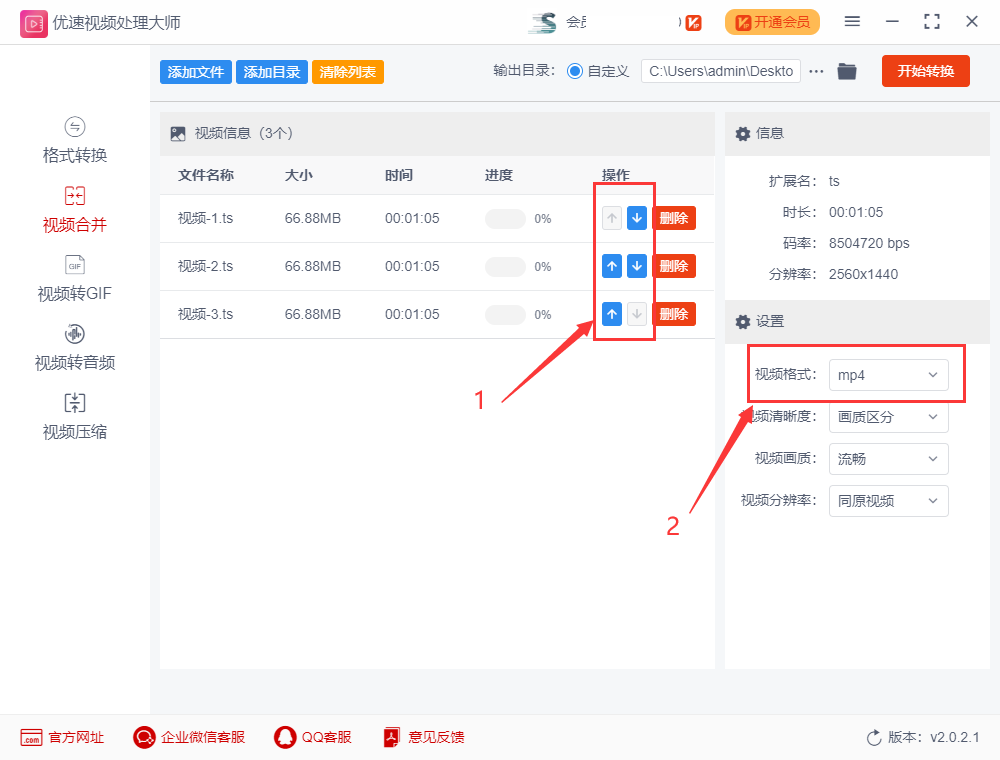1000x760 pixels.
Task: Open the 官方网址 official website link
Action: pyautogui.click(x=62, y=737)
